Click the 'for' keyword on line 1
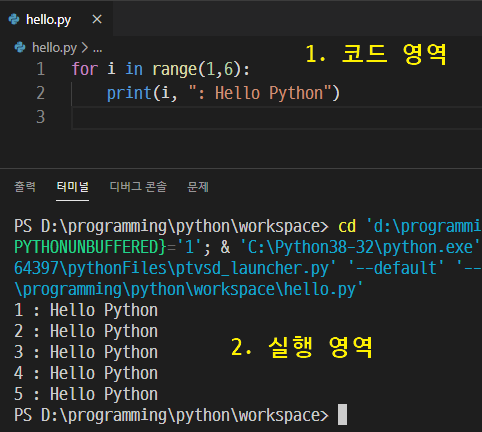 85,69
